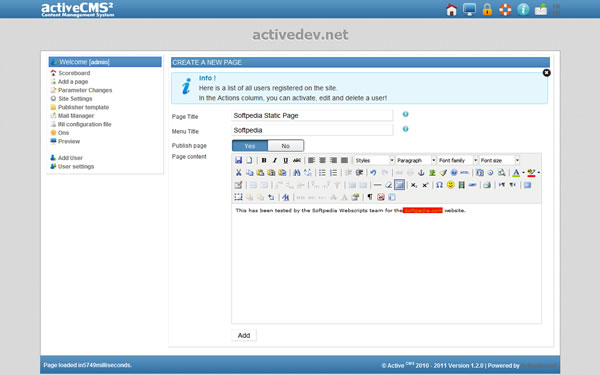This screenshot has height=375, width=600.
Task: Open Publisher template in sidebar
Action: (x=83, y=107)
